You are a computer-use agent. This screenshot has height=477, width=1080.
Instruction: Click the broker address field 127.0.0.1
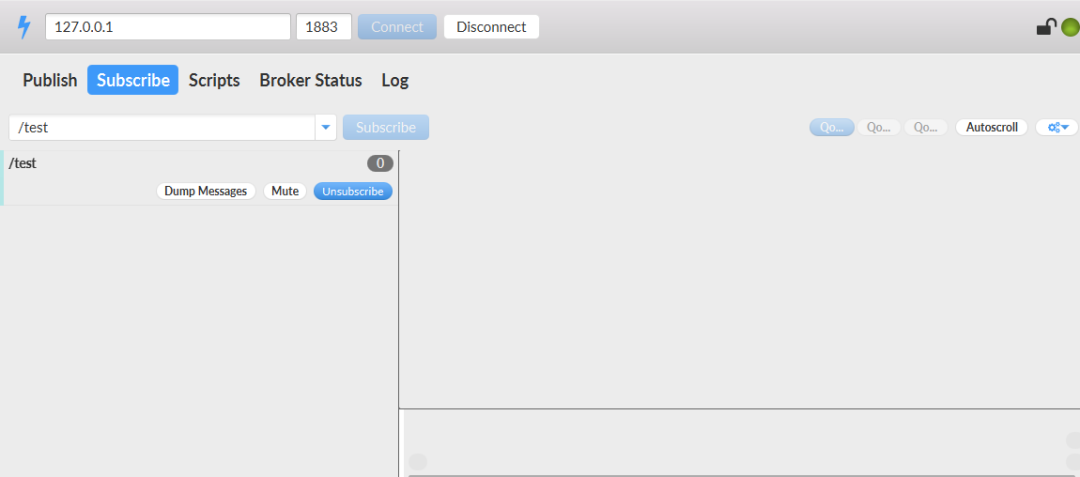click(x=168, y=27)
